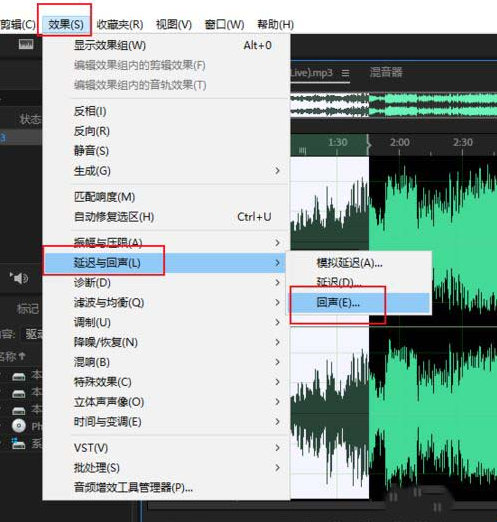Open the 收藏夹(R) menu

tap(120, 24)
